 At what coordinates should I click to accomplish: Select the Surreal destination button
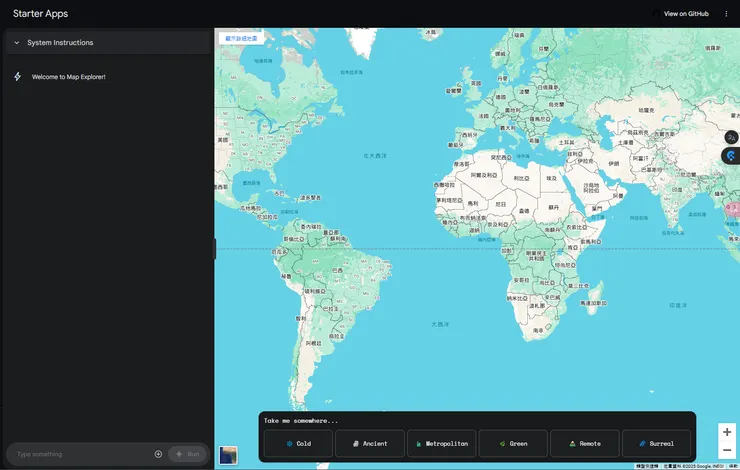[656, 444]
